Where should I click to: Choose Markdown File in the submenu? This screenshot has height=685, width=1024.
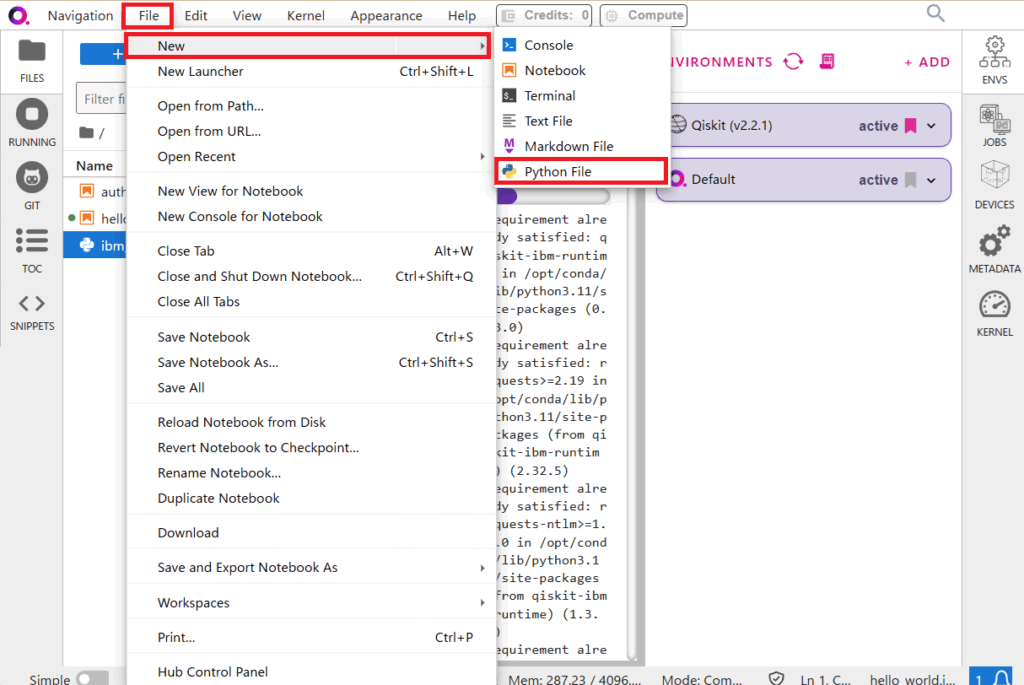click(568, 146)
